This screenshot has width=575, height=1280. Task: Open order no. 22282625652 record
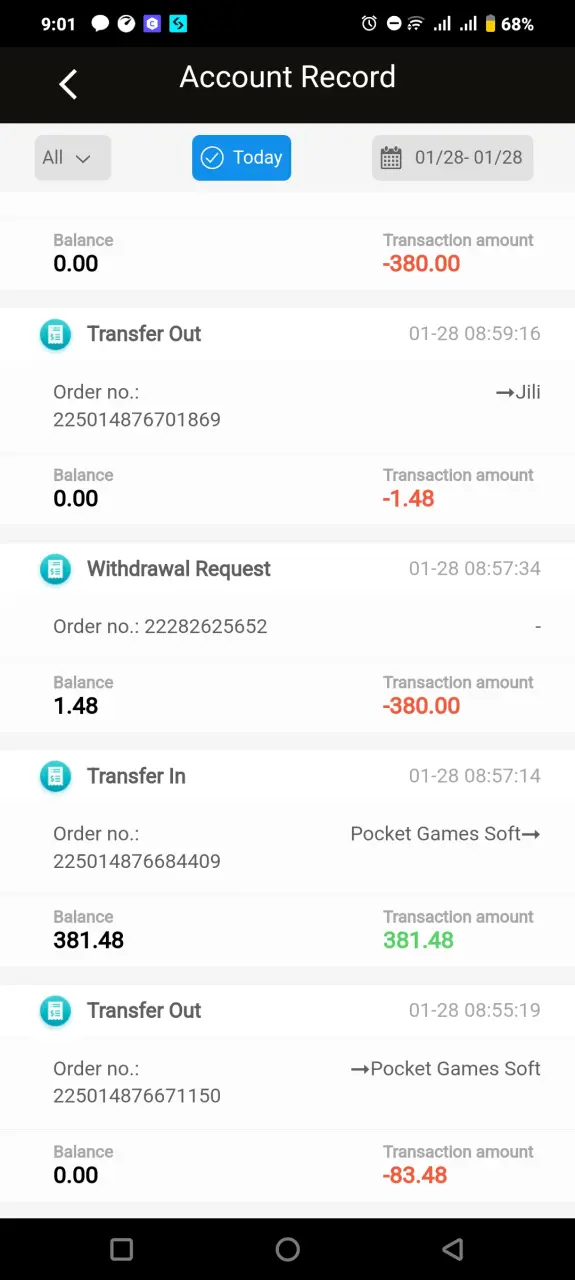point(288,627)
